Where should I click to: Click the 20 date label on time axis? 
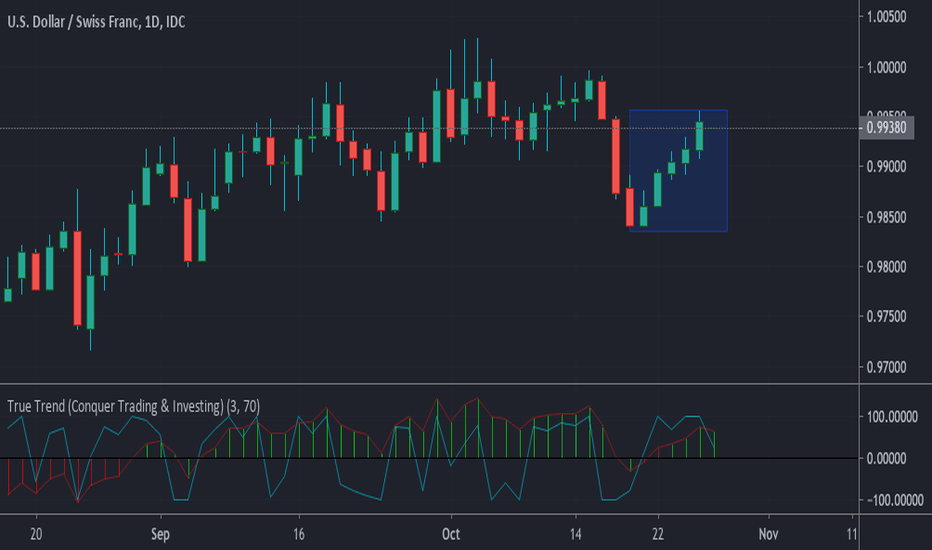(36, 534)
